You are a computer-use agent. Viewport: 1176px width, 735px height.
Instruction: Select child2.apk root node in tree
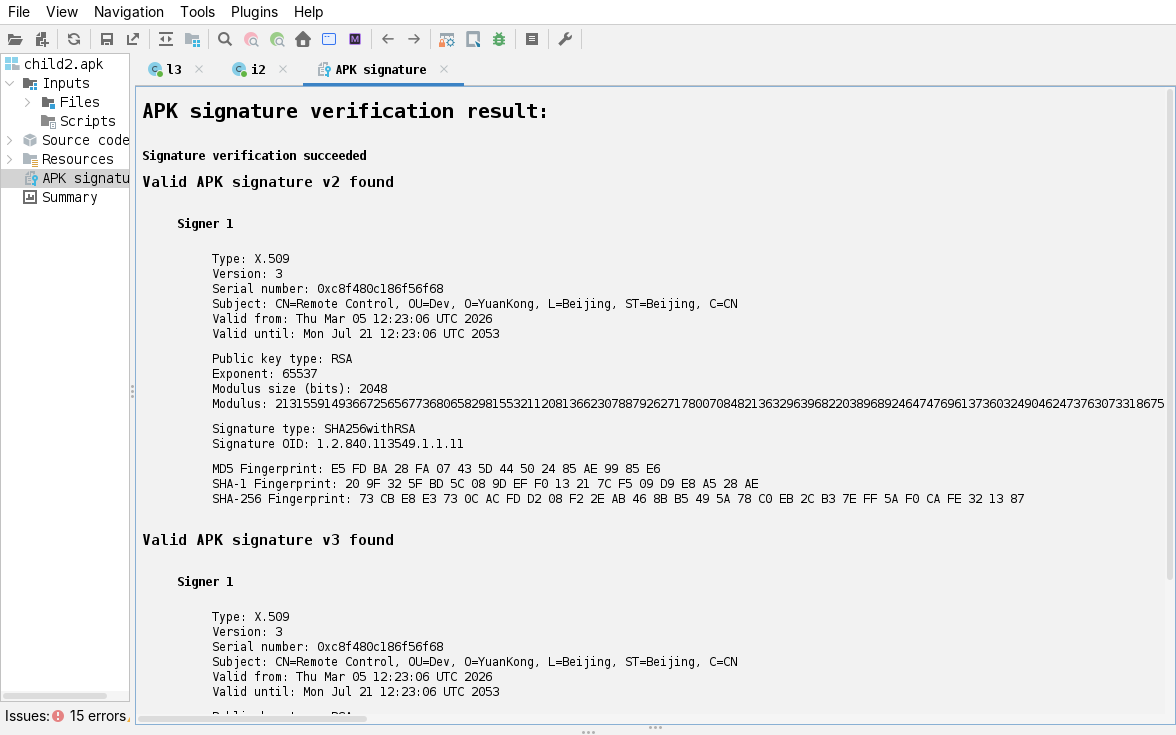[x=64, y=64]
